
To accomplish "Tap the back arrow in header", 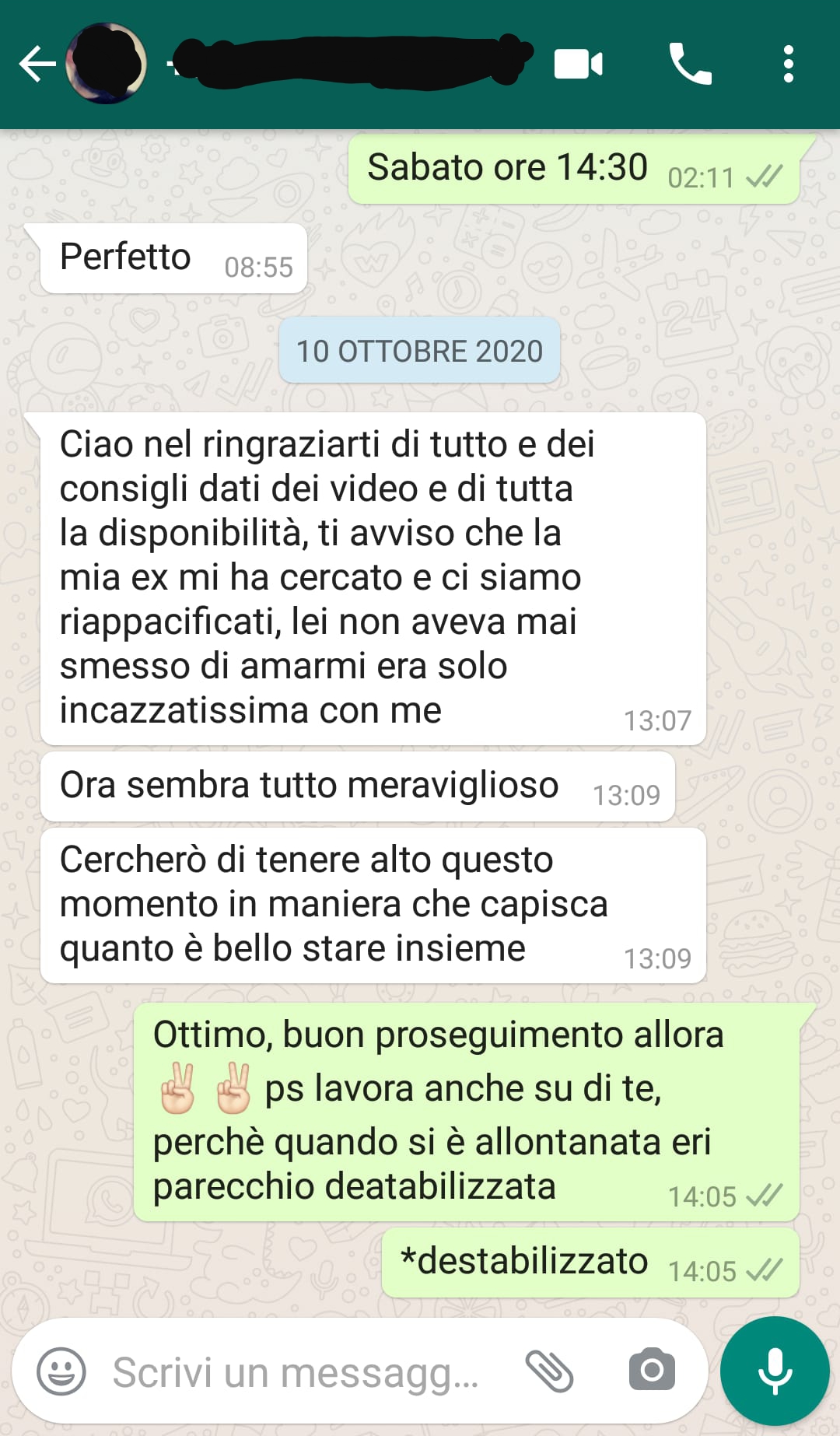I will coord(37,64).
